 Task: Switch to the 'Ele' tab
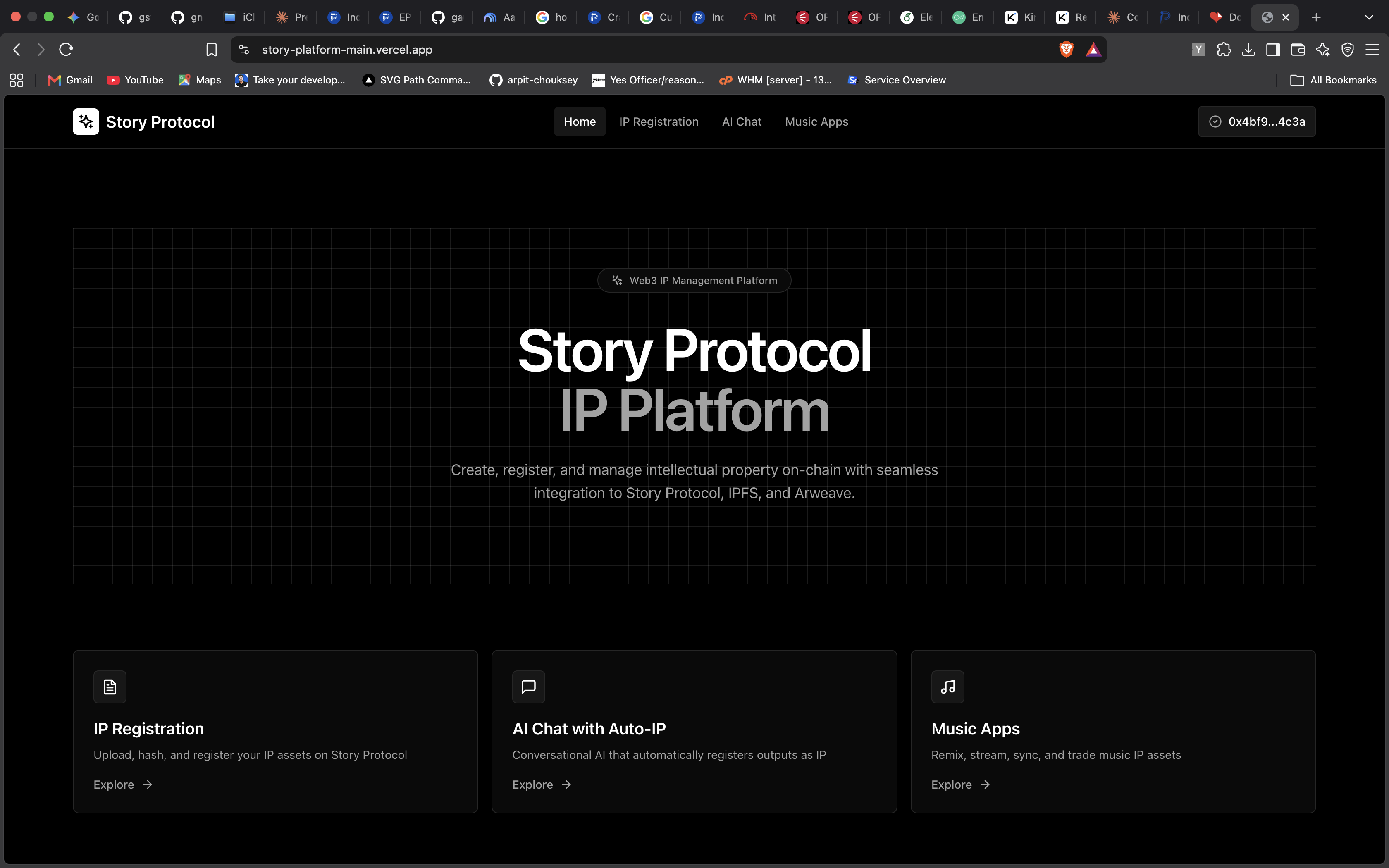coord(916,17)
